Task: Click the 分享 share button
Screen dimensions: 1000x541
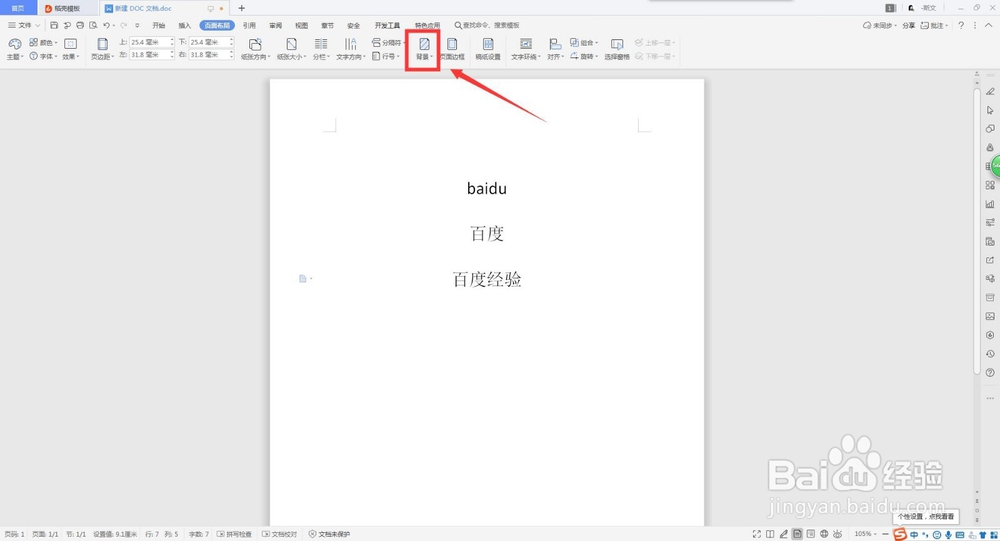Action: pos(909,26)
